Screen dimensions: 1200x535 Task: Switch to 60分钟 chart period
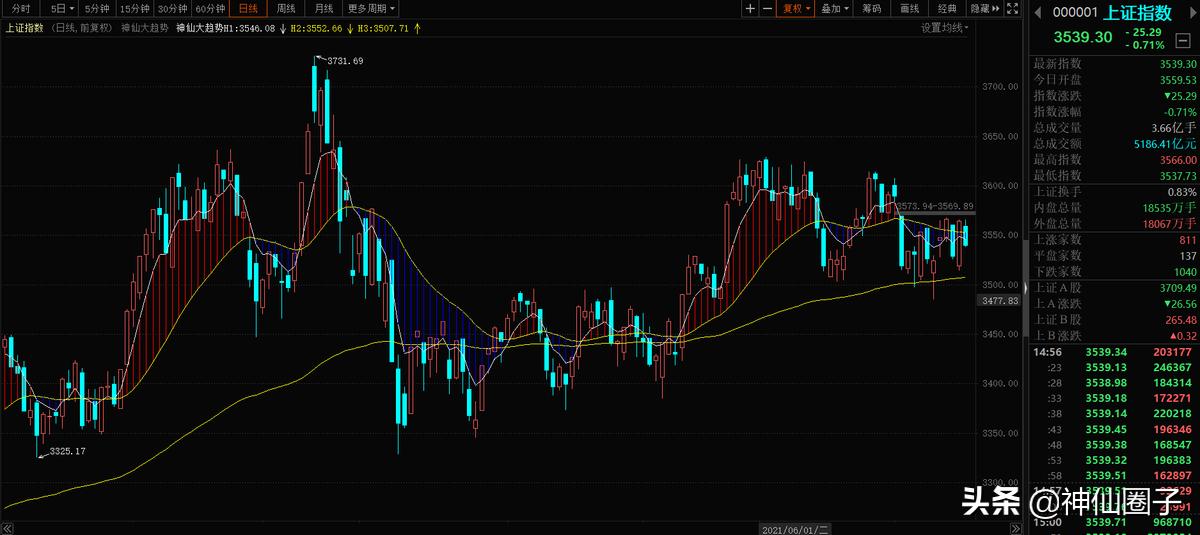point(210,8)
